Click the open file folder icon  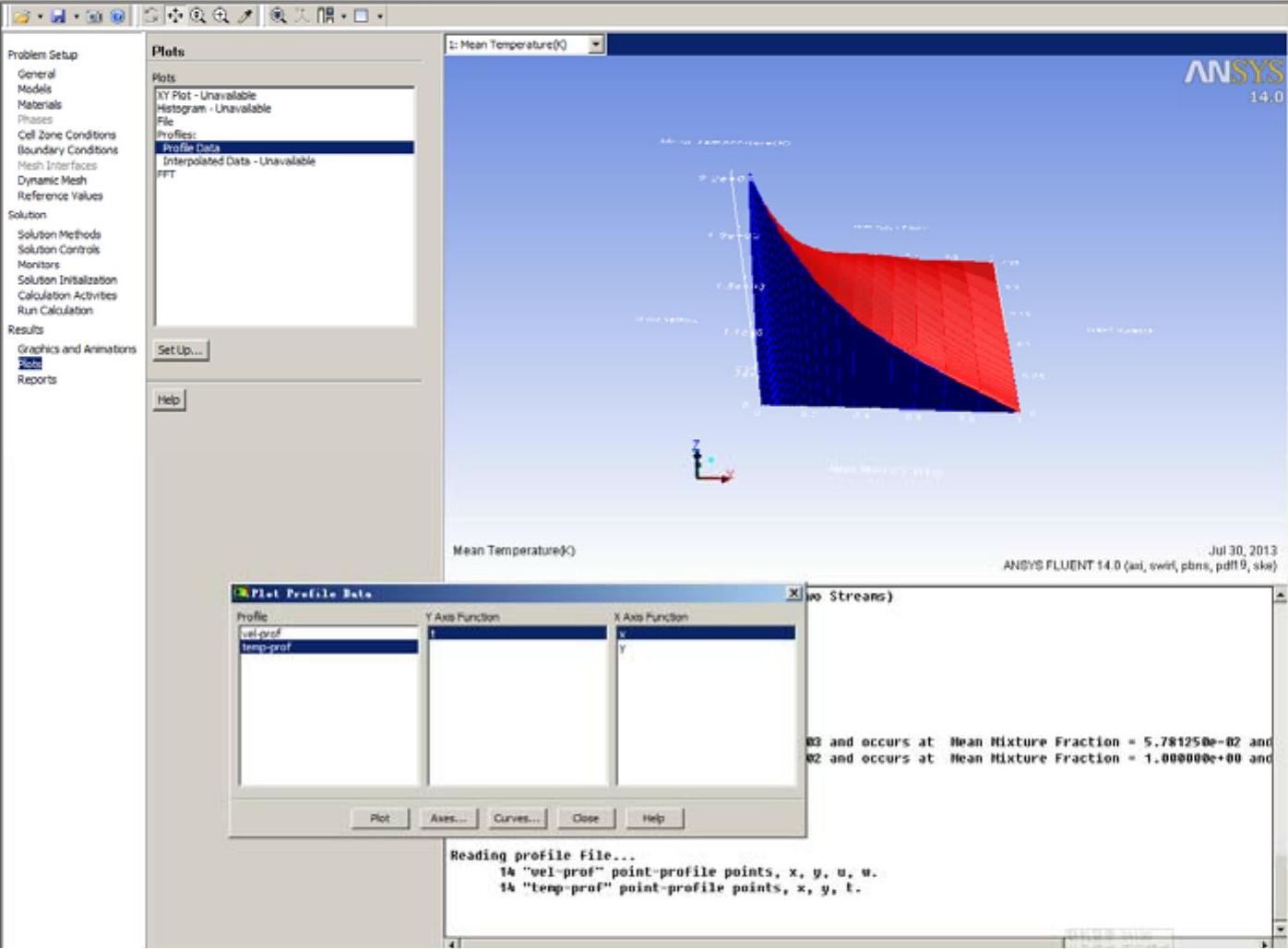tap(21, 16)
